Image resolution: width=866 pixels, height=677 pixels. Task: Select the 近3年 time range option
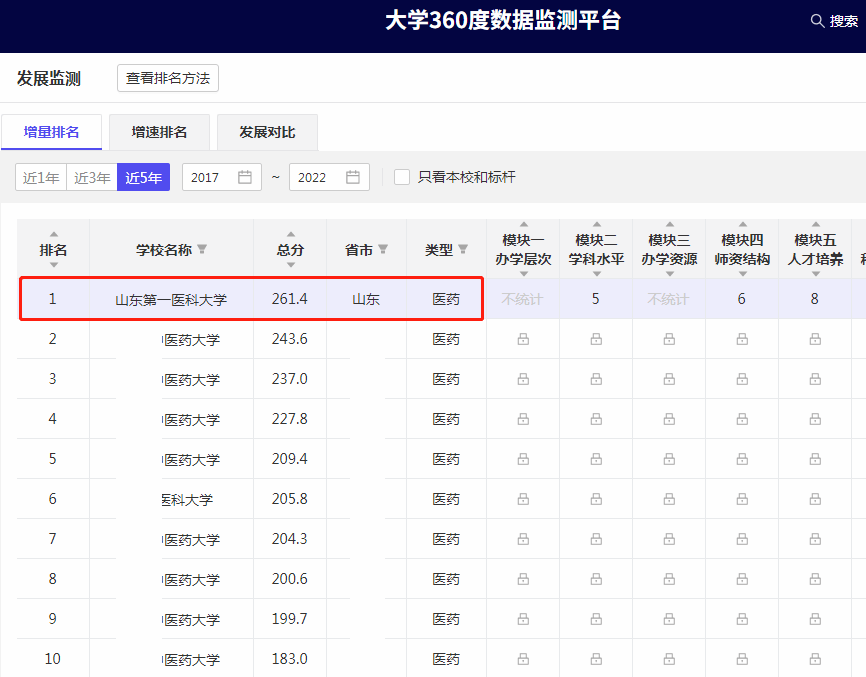(x=92, y=177)
